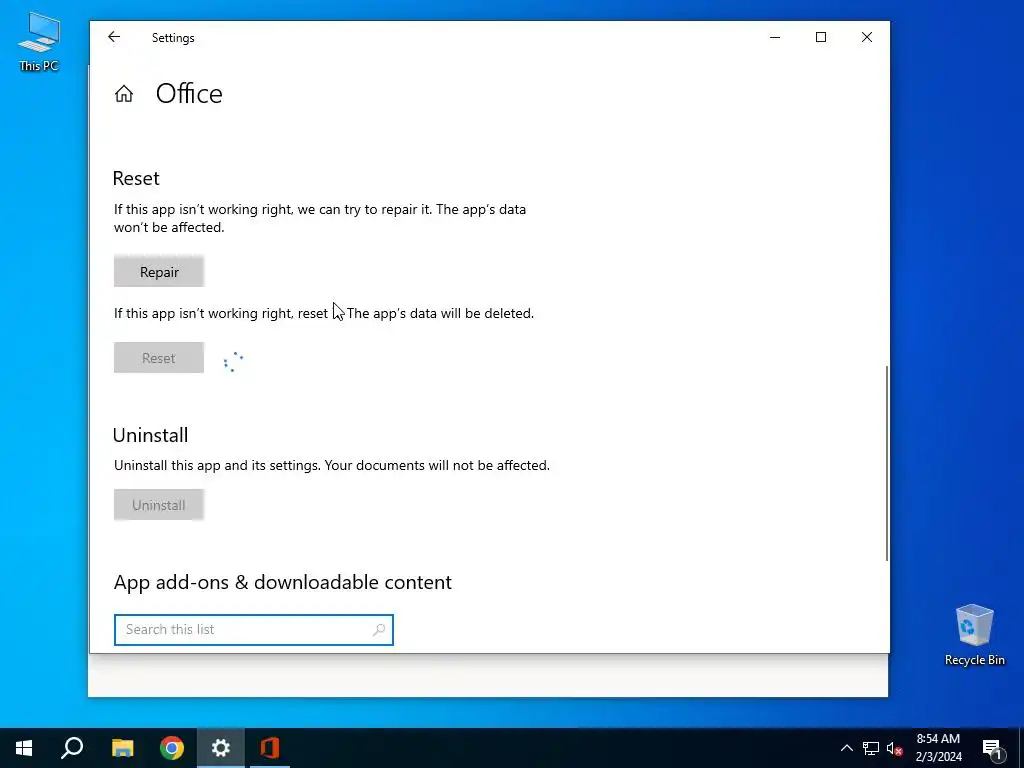1024x768 pixels.
Task: Click App add-ons & downloadable content heading
Action: coord(283,582)
